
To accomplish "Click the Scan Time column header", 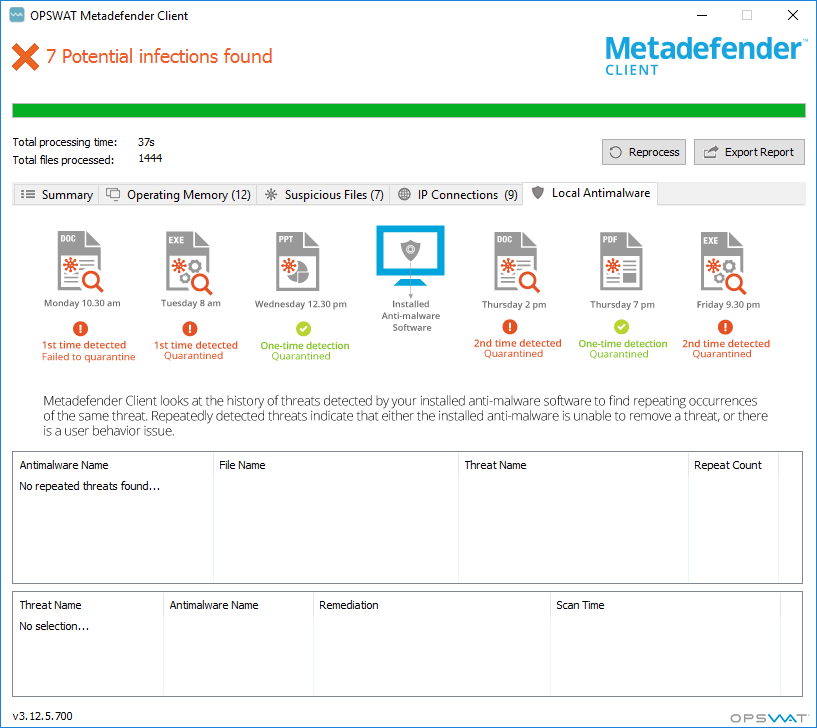I will 665,605.
